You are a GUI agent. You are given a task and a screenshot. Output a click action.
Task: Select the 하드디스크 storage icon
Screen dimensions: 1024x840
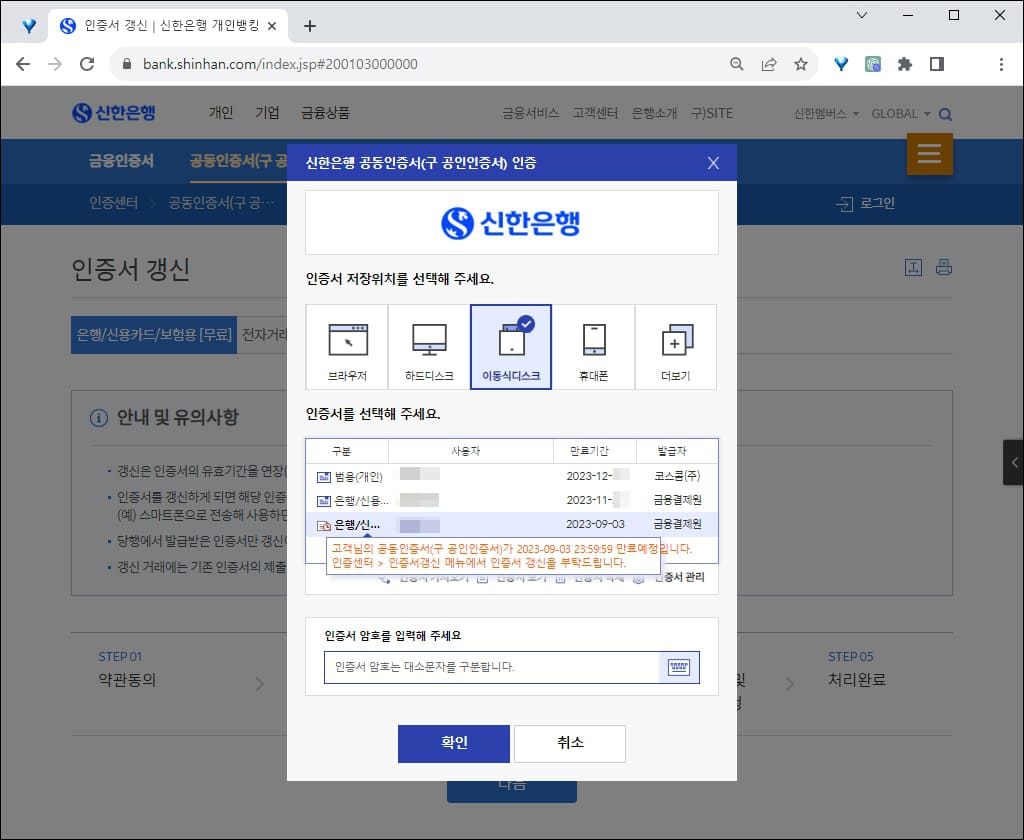(428, 346)
